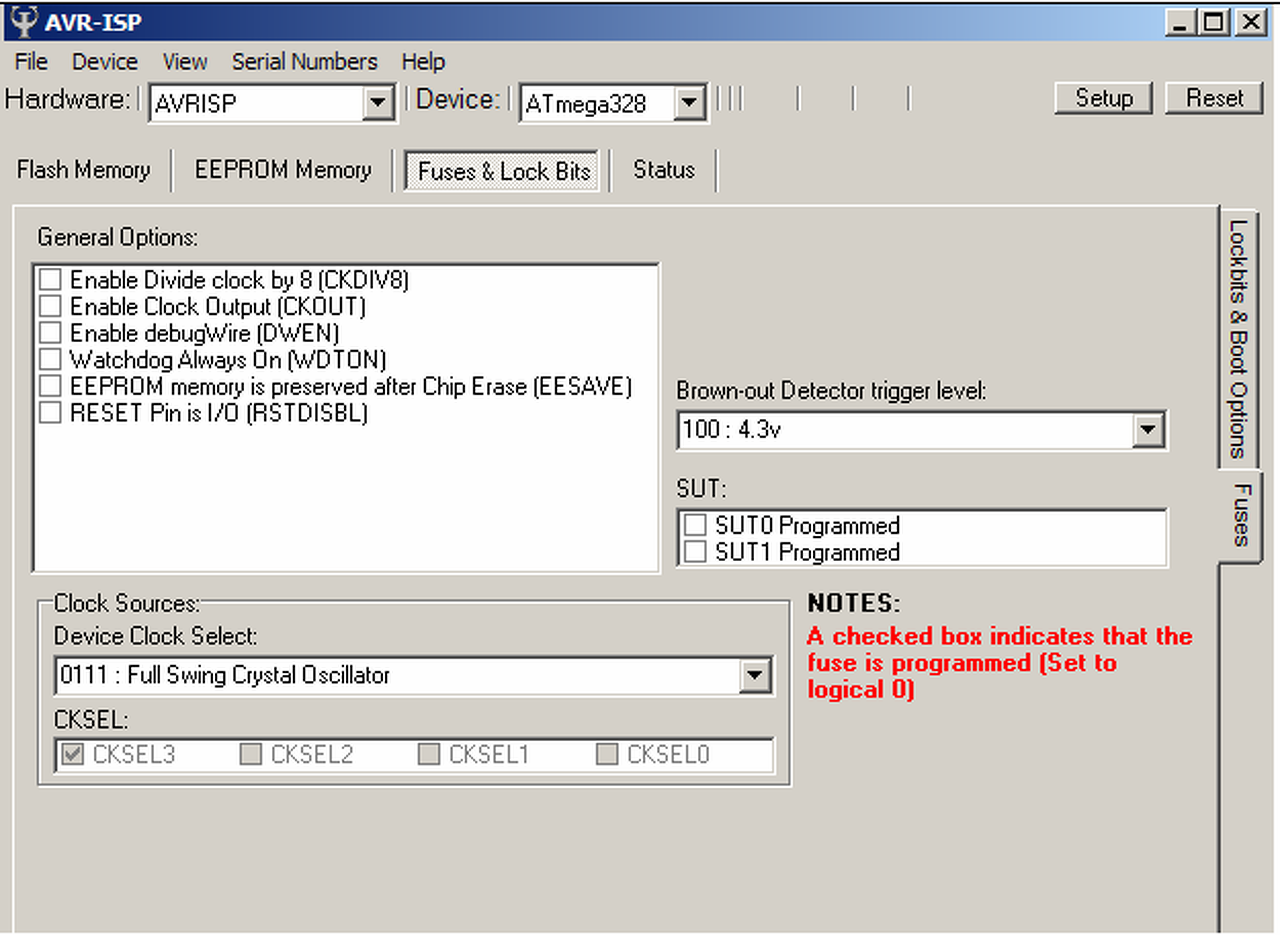Viewport: 1280px width, 935px height.
Task: Switch to the Flash Memory tab
Action: coord(83,170)
